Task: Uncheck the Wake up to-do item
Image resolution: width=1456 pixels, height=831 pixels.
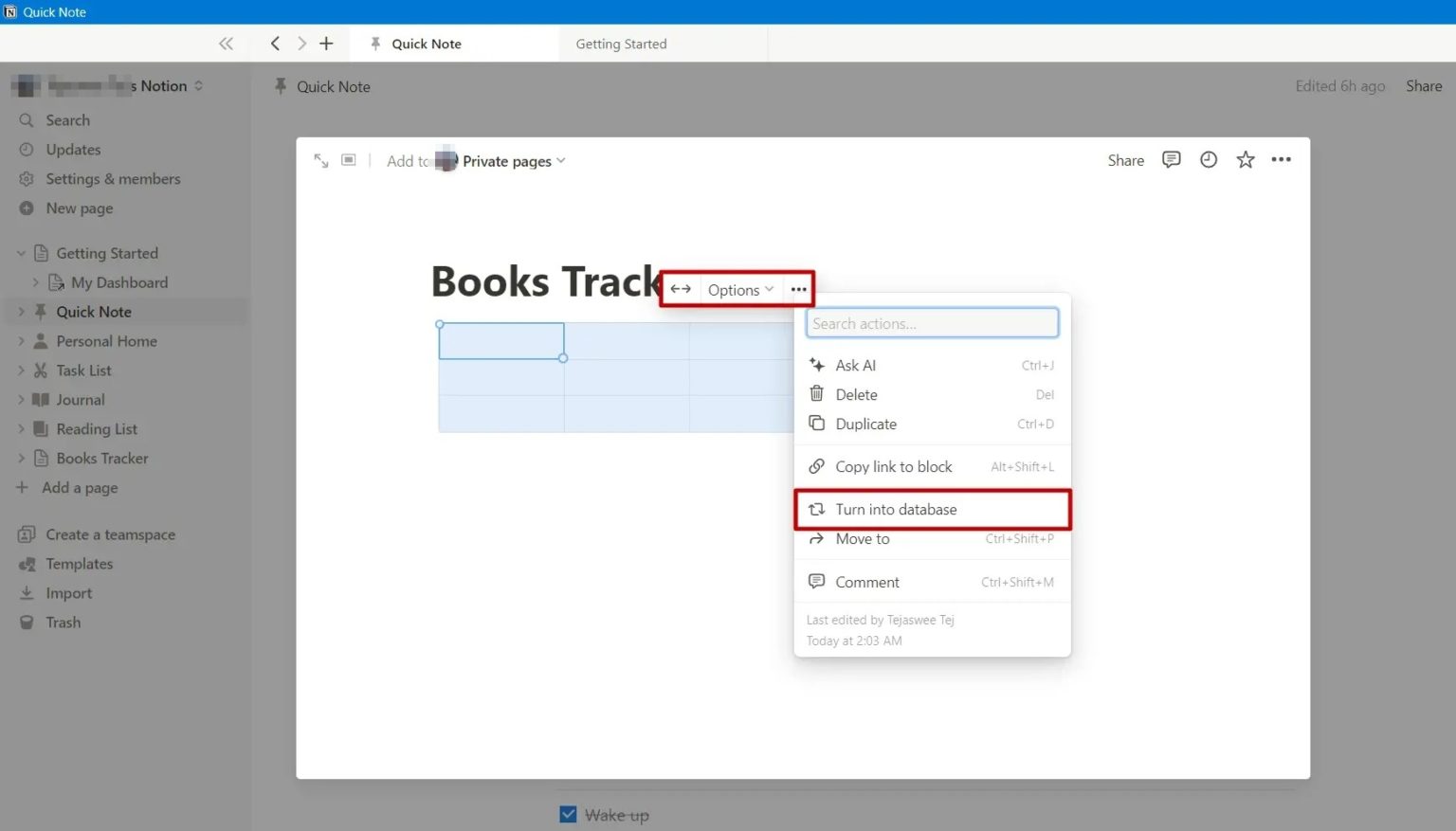Action: pos(567,813)
